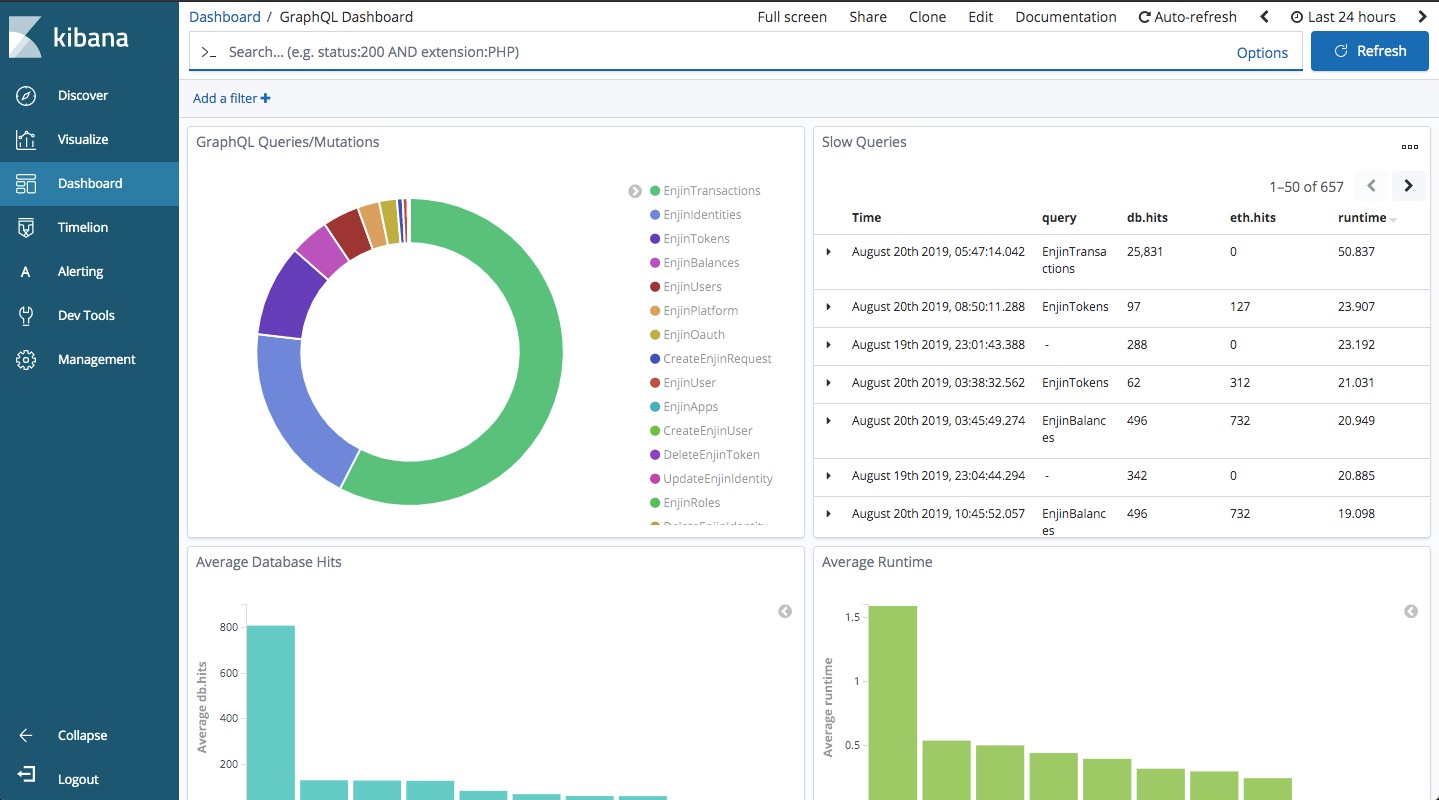The image size is (1439, 800).
Task: Open the Visualize chart icon
Action: tap(27, 140)
